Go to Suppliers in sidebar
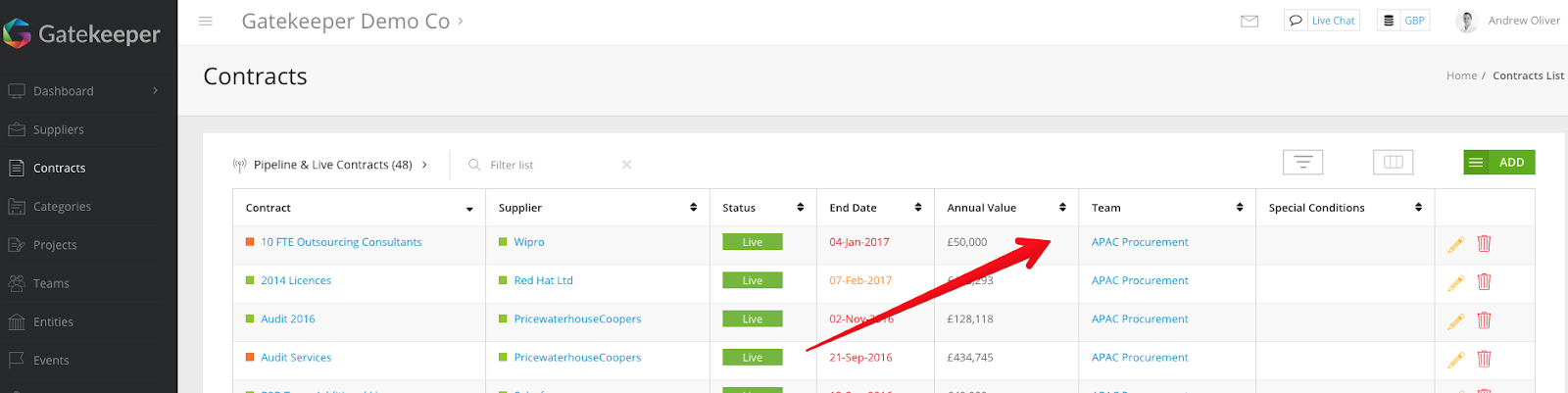1568x393 pixels. (x=59, y=129)
